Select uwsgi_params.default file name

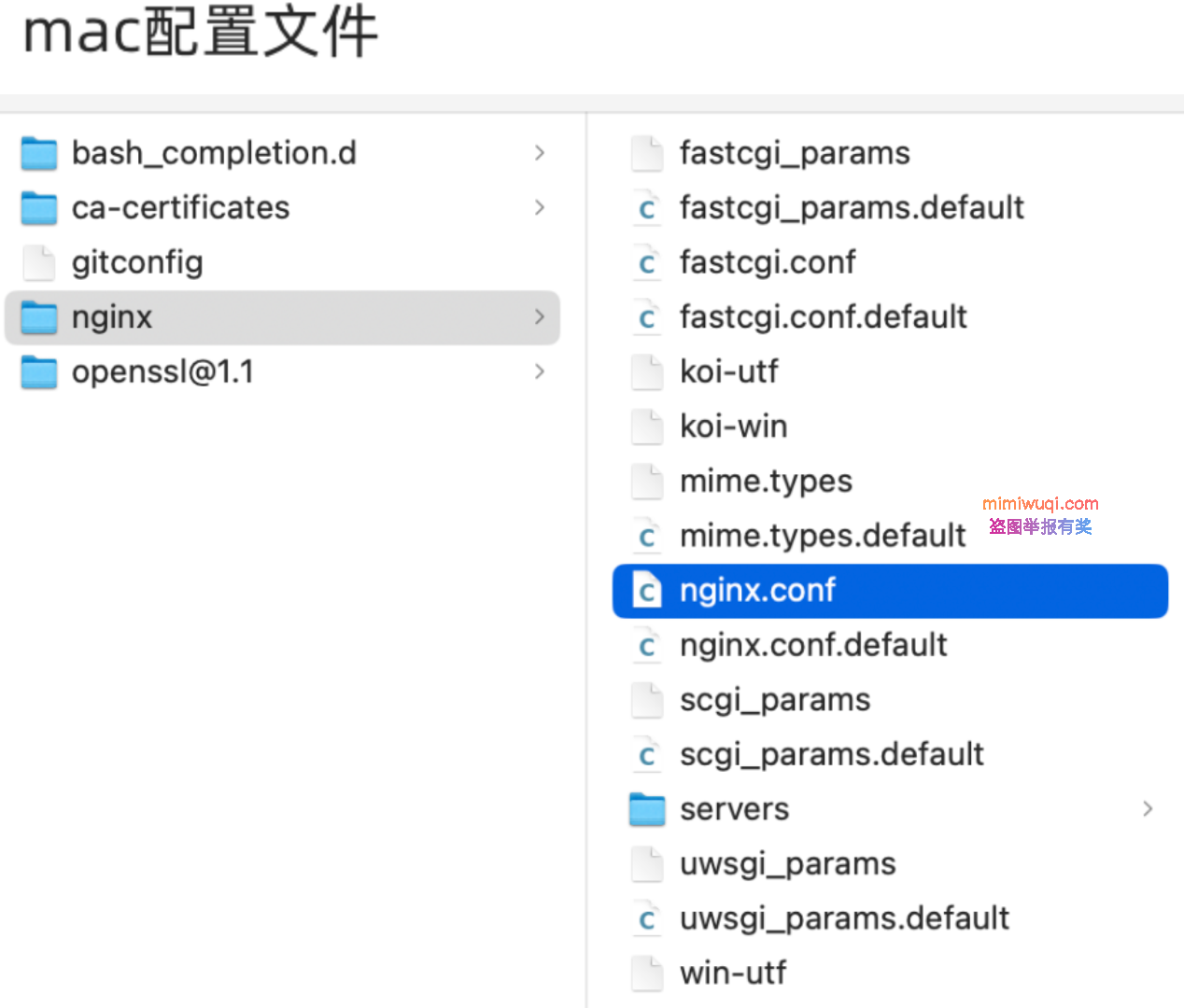click(x=845, y=919)
